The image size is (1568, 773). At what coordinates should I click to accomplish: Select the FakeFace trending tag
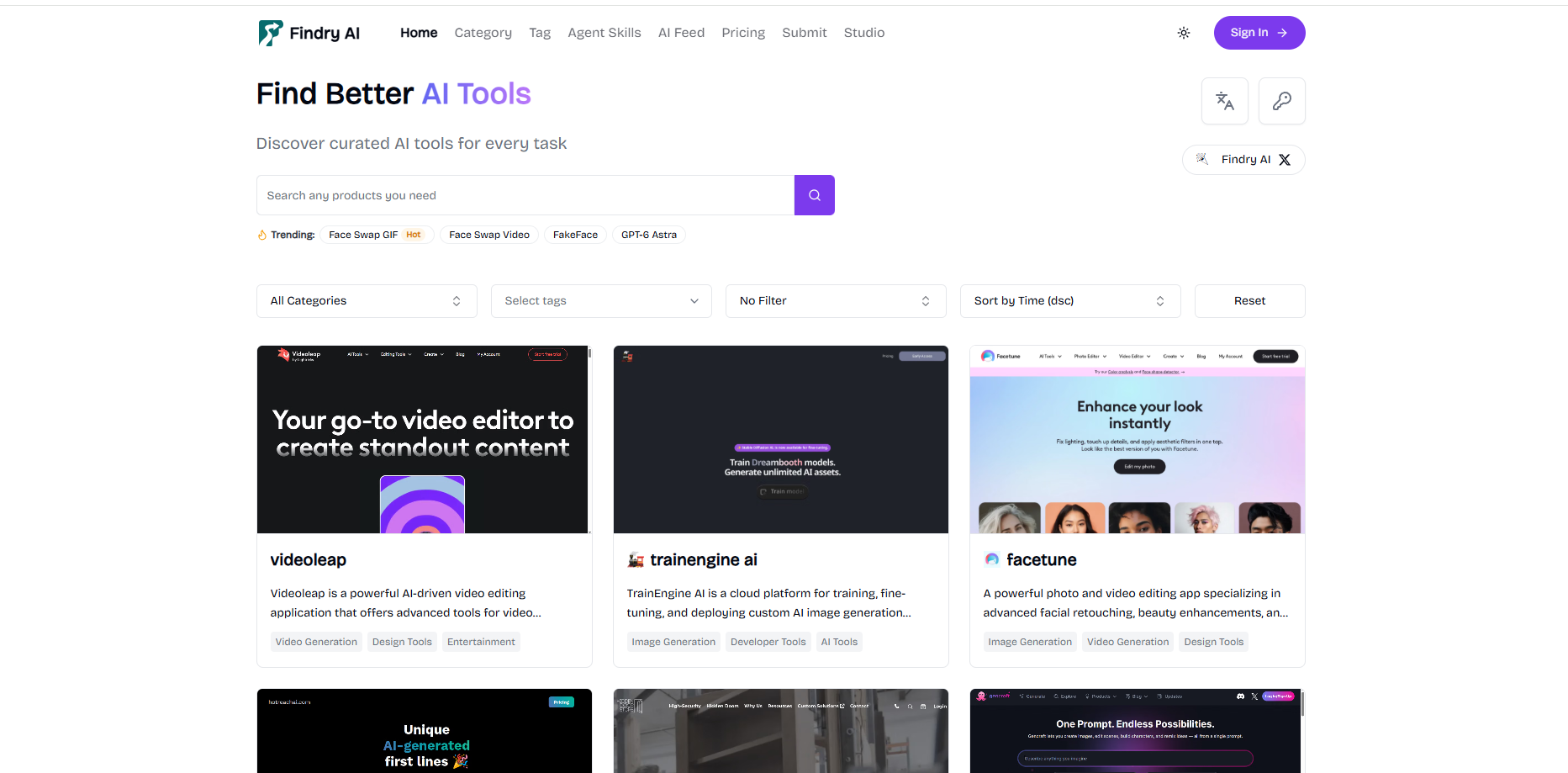tap(576, 235)
